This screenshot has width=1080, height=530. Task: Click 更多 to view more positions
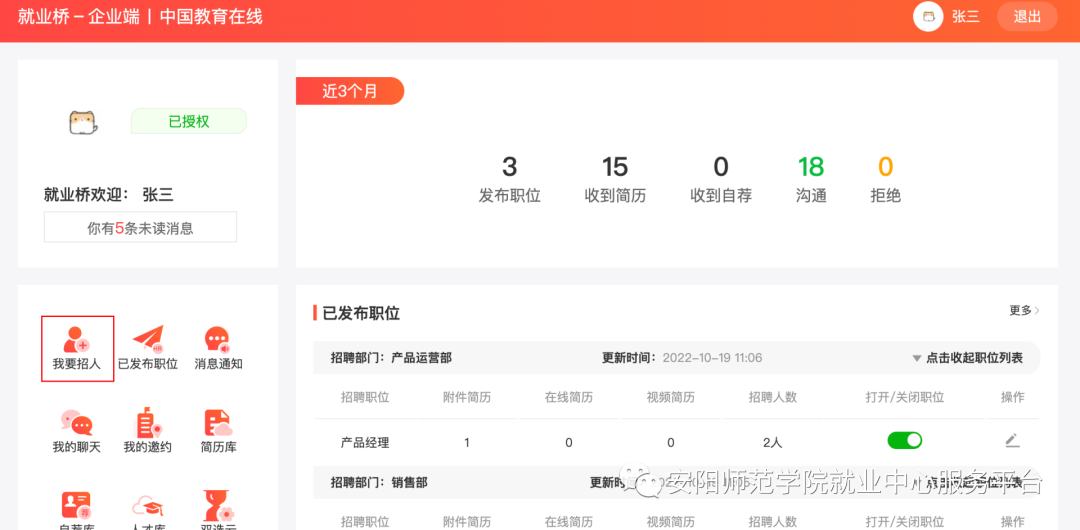click(x=1024, y=311)
